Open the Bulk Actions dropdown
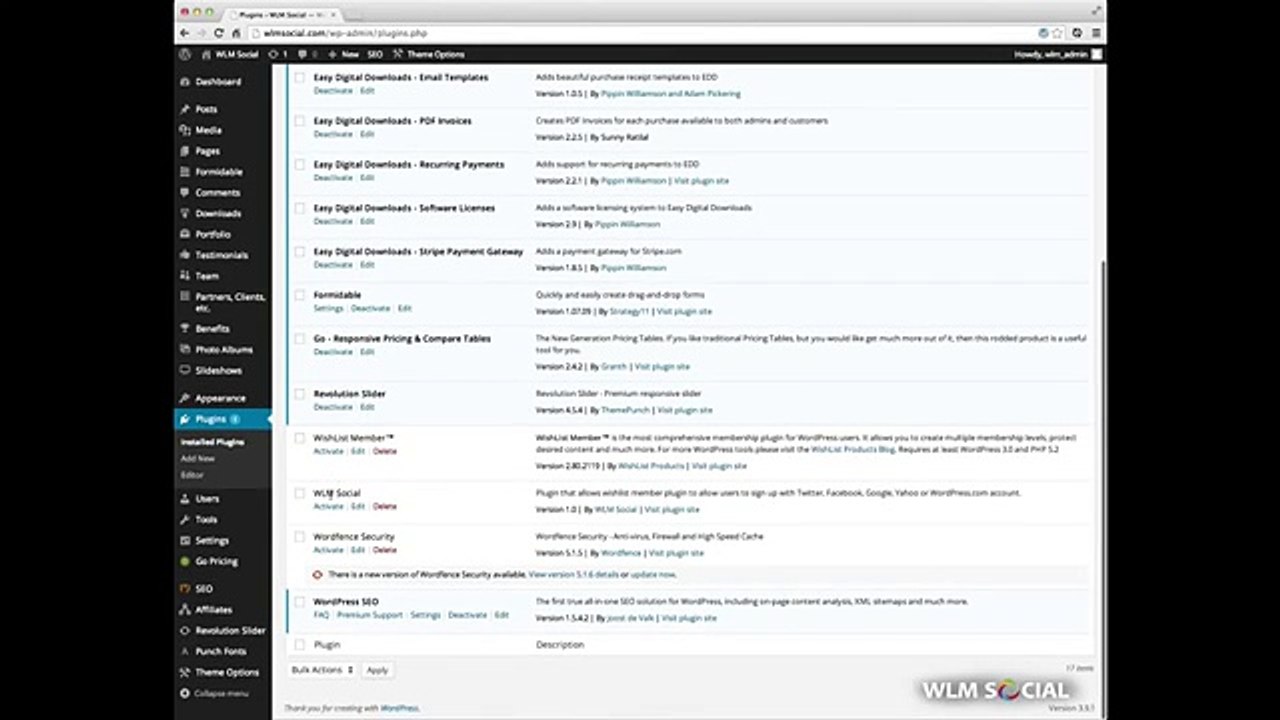 [322, 670]
